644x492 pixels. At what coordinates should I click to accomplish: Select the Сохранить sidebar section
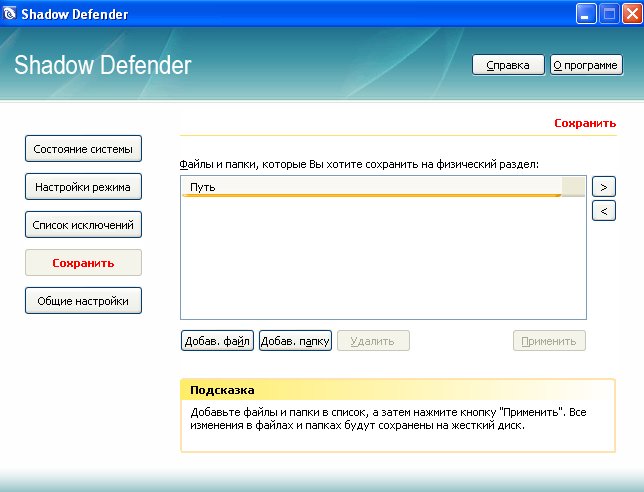click(83, 263)
